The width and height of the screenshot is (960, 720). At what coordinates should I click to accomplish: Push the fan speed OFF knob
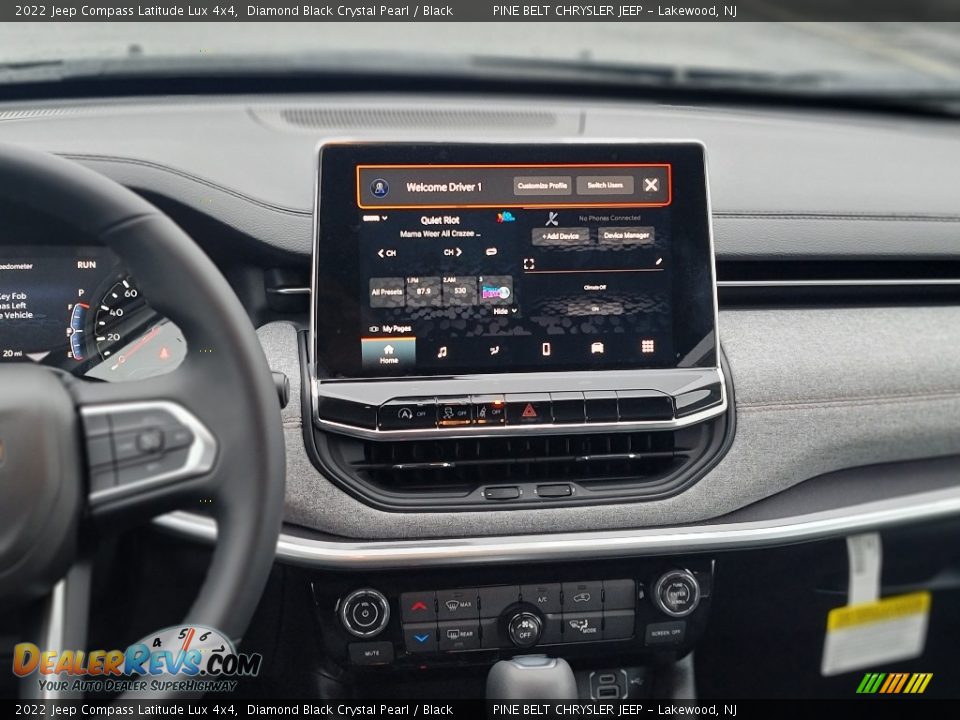click(x=525, y=628)
